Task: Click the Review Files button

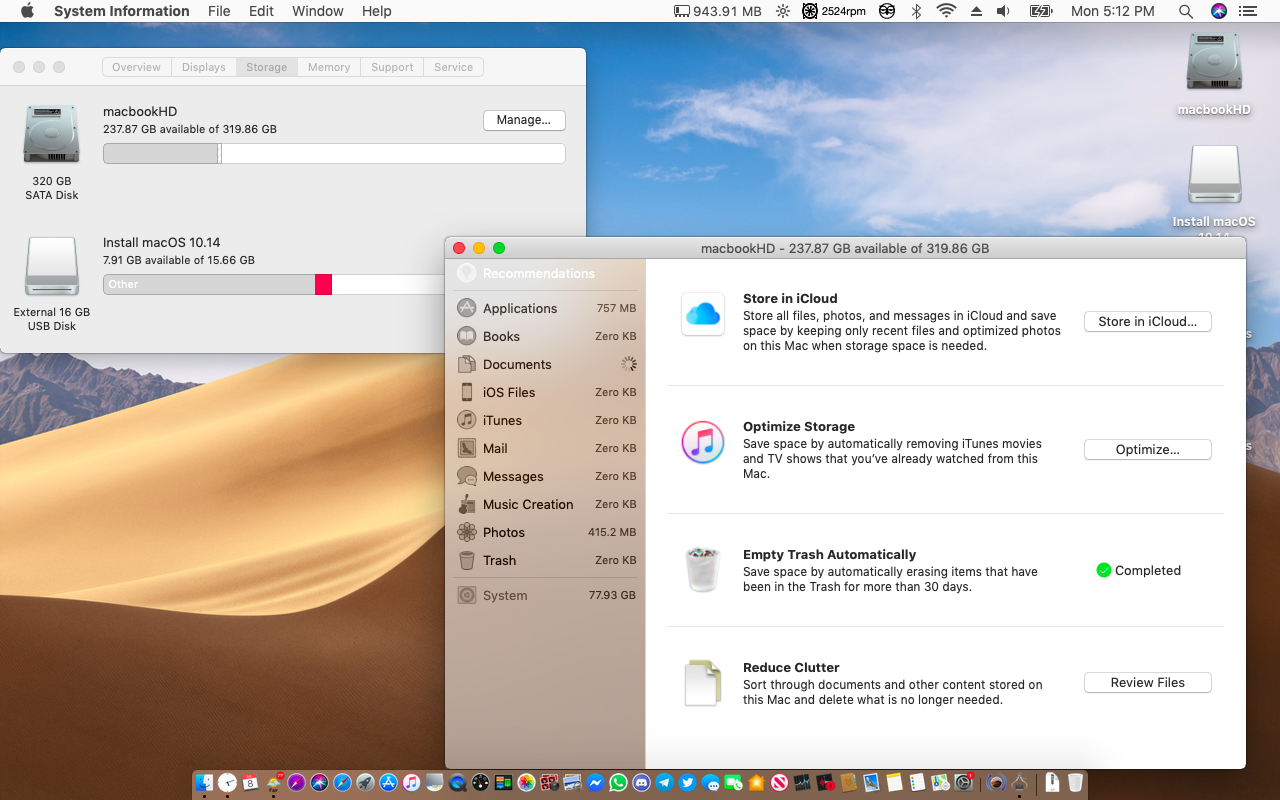Action: [x=1148, y=682]
